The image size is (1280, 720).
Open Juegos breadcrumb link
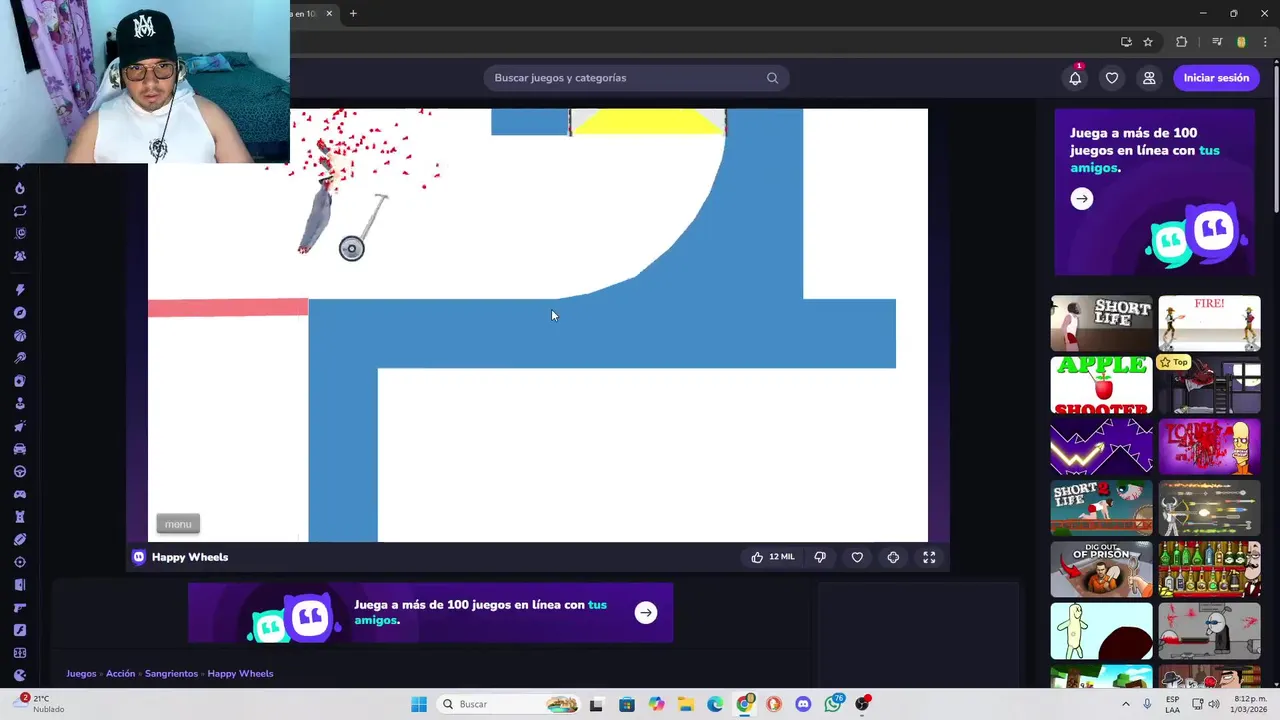pyautogui.click(x=81, y=674)
